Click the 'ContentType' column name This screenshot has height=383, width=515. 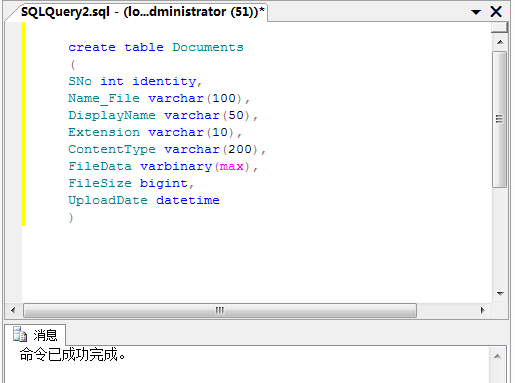pos(112,149)
